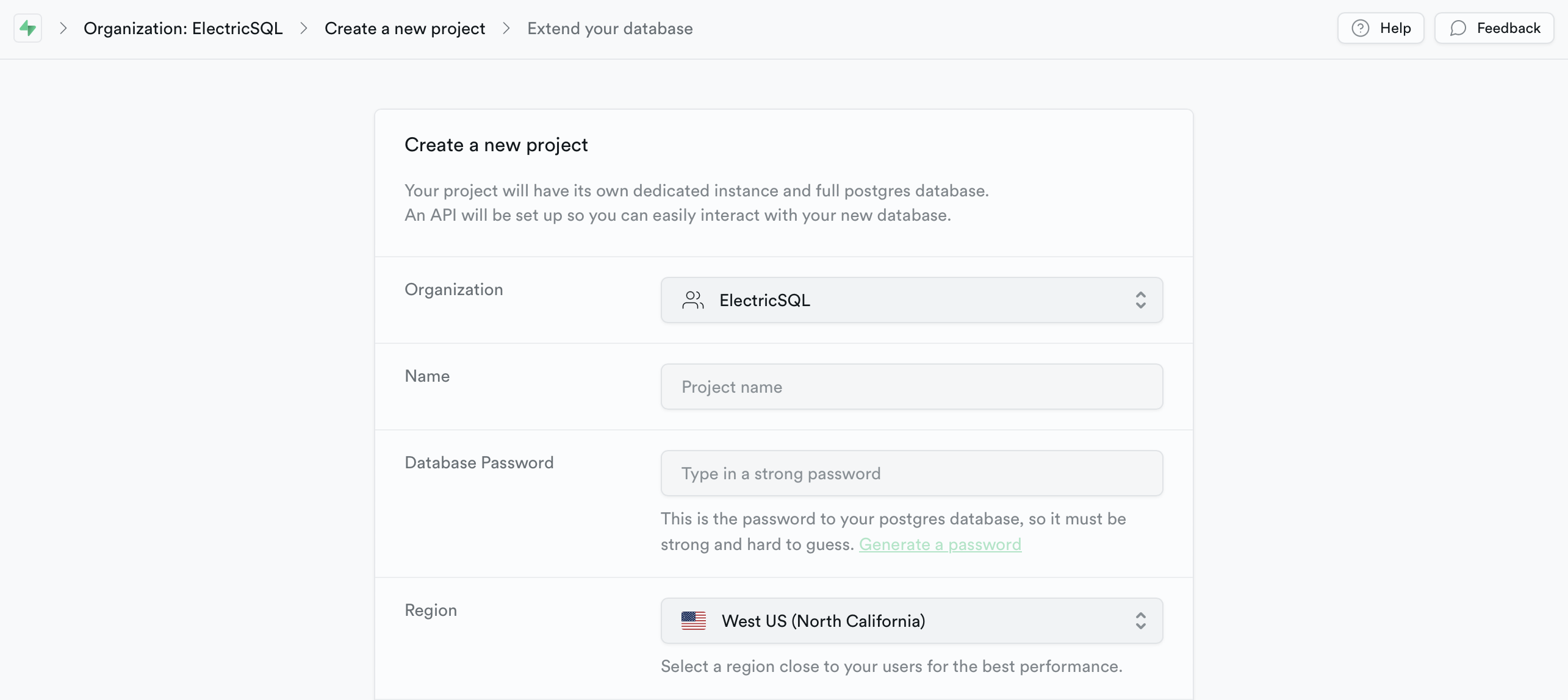1568x700 pixels.
Task: Open the Feedback button
Action: [1494, 28]
